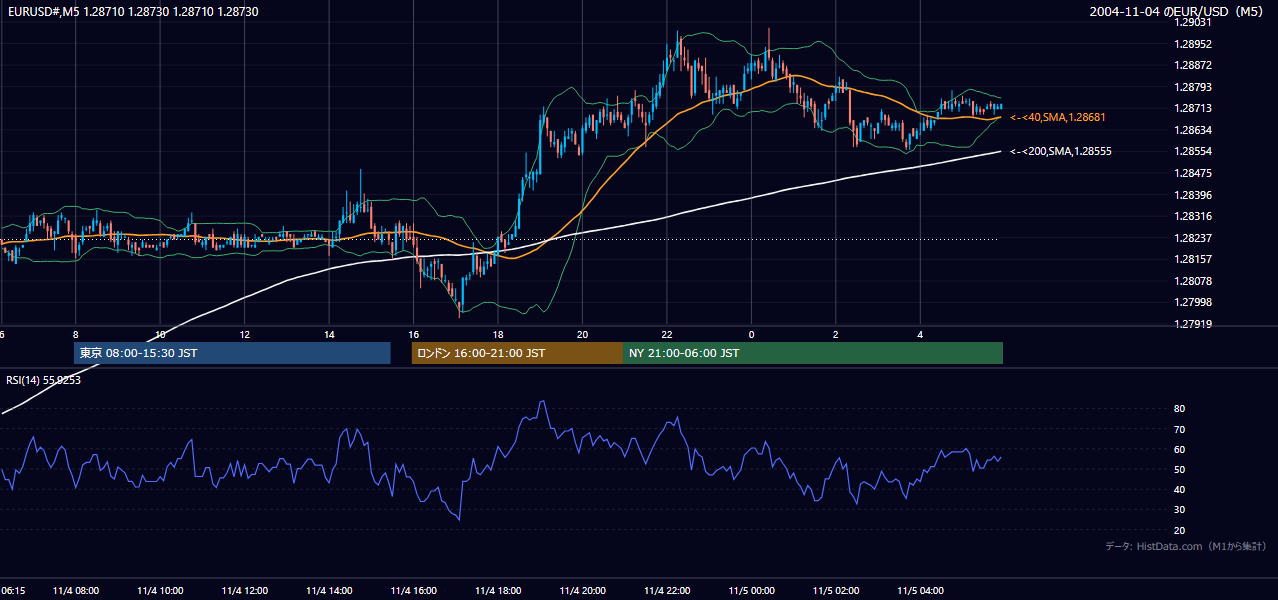Click price axis value 1.28316
This screenshot has width=1278, height=600.
click(1193, 217)
